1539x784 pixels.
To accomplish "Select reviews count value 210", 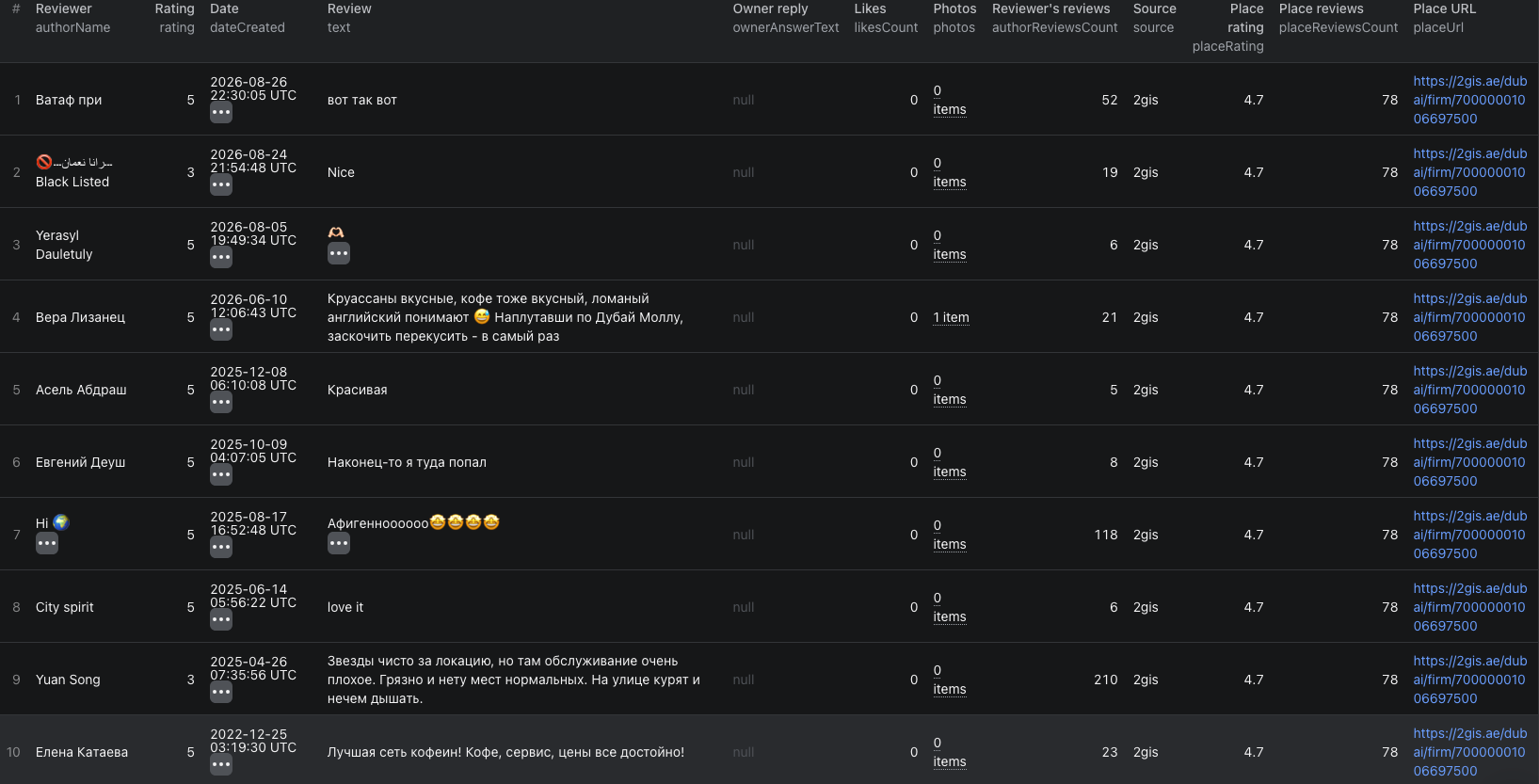I will click(x=1106, y=680).
